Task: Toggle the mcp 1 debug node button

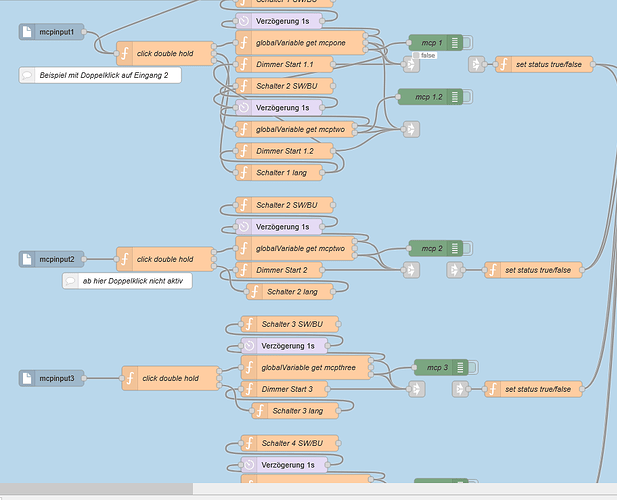Action: 467,43
